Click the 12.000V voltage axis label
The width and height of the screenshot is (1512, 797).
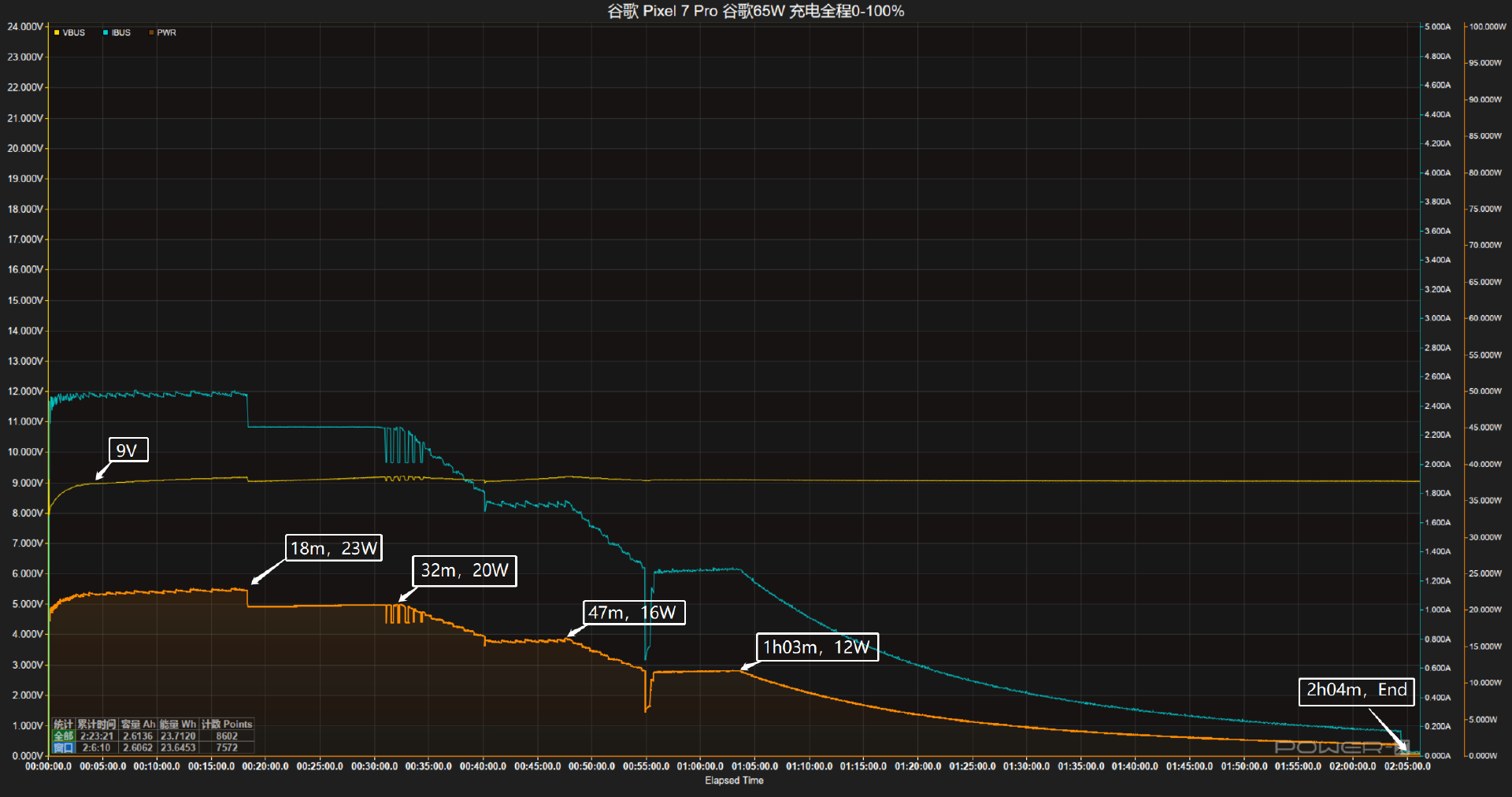(25, 391)
